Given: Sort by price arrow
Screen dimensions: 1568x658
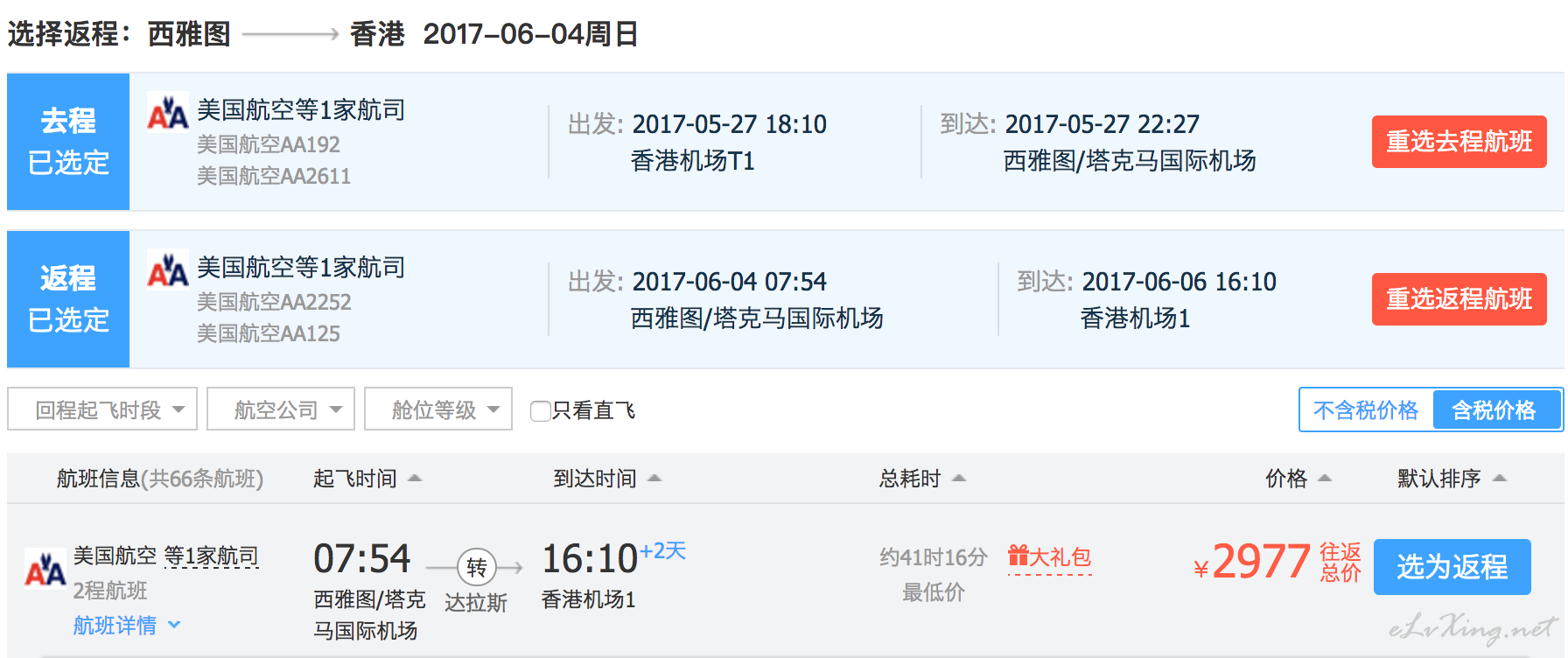Looking at the screenshot, I should tap(1325, 479).
